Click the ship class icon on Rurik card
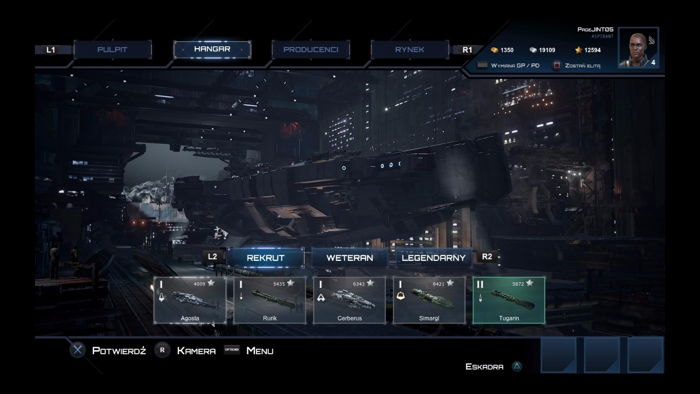 (x=241, y=297)
